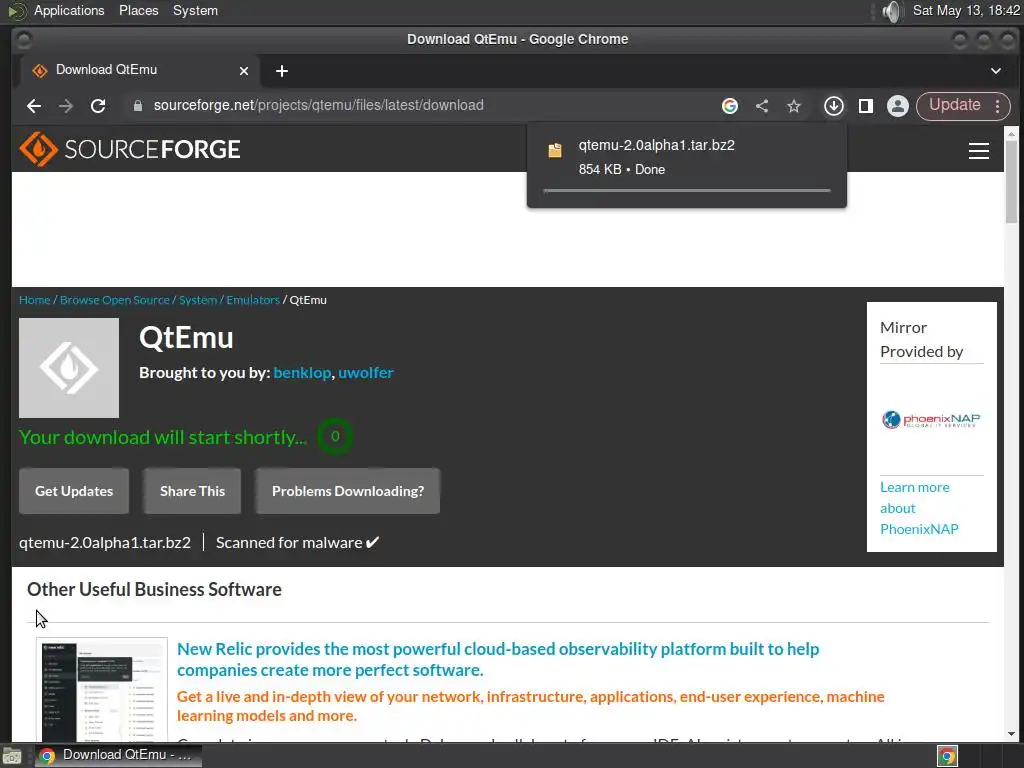Click the Download QtEmu taskbar window button
This screenshot has width=1024, height=768.
[x=118, y=756]
